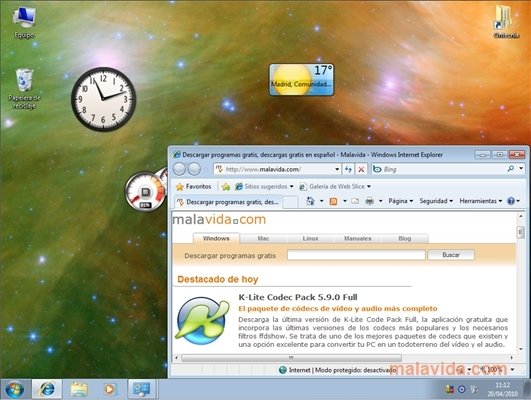
Task: Refresh the page in Internet Explorer
Action: pyautogui.click(x=348, y=169)
